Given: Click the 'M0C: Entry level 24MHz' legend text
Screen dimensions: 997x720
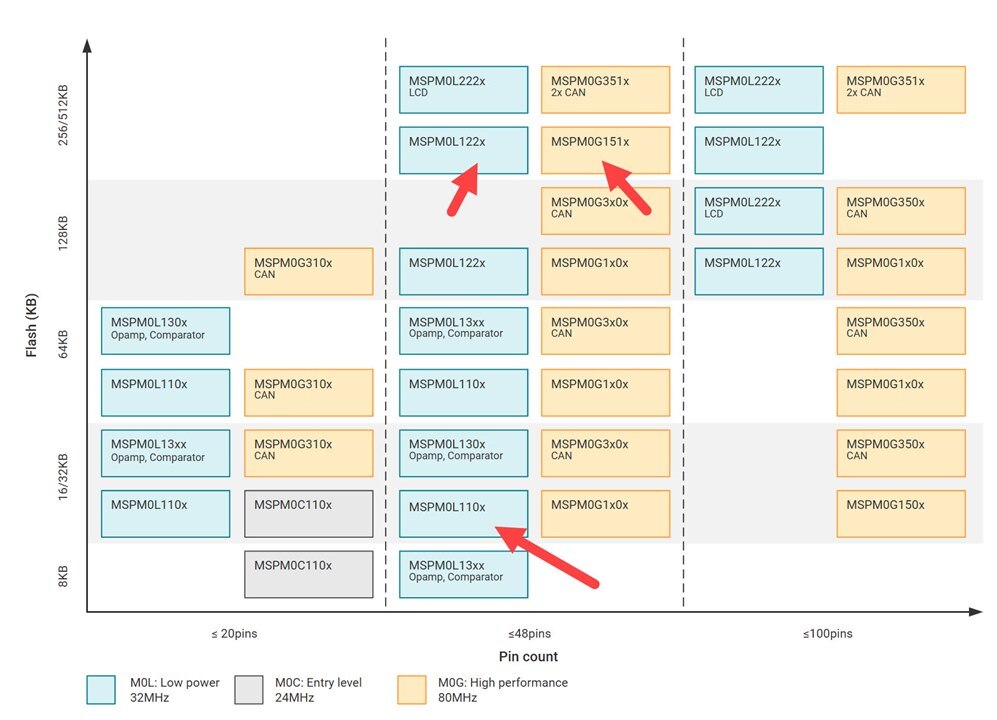Looking at the screenshot, I should (318, 690).
